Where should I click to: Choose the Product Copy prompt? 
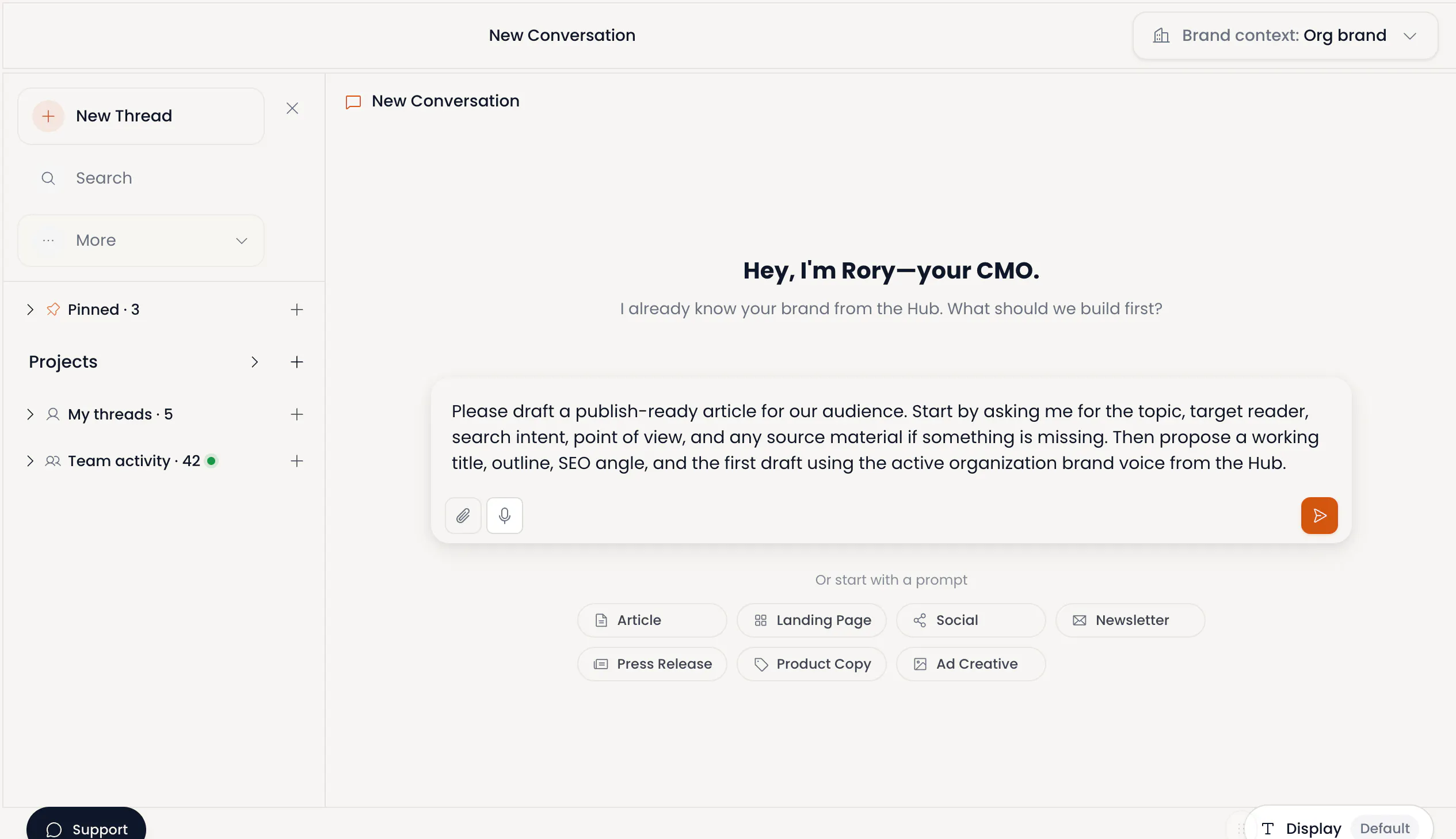(x=811, y=664)
